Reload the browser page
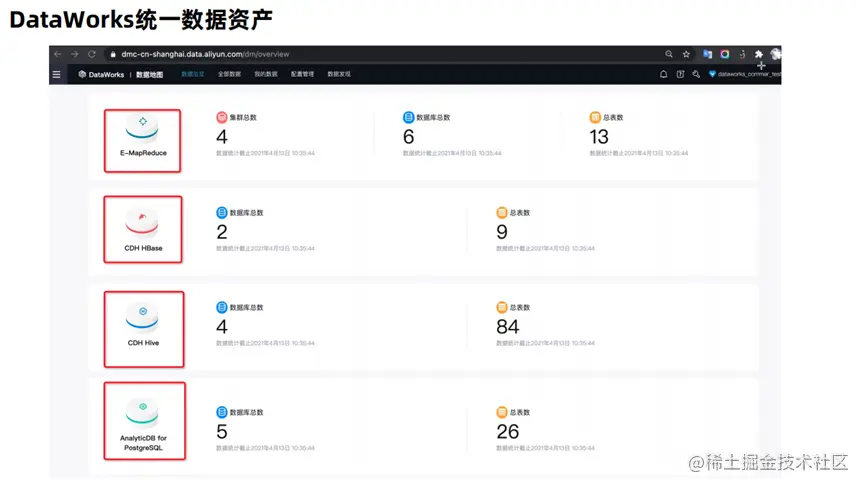 [x=92, y=54]
